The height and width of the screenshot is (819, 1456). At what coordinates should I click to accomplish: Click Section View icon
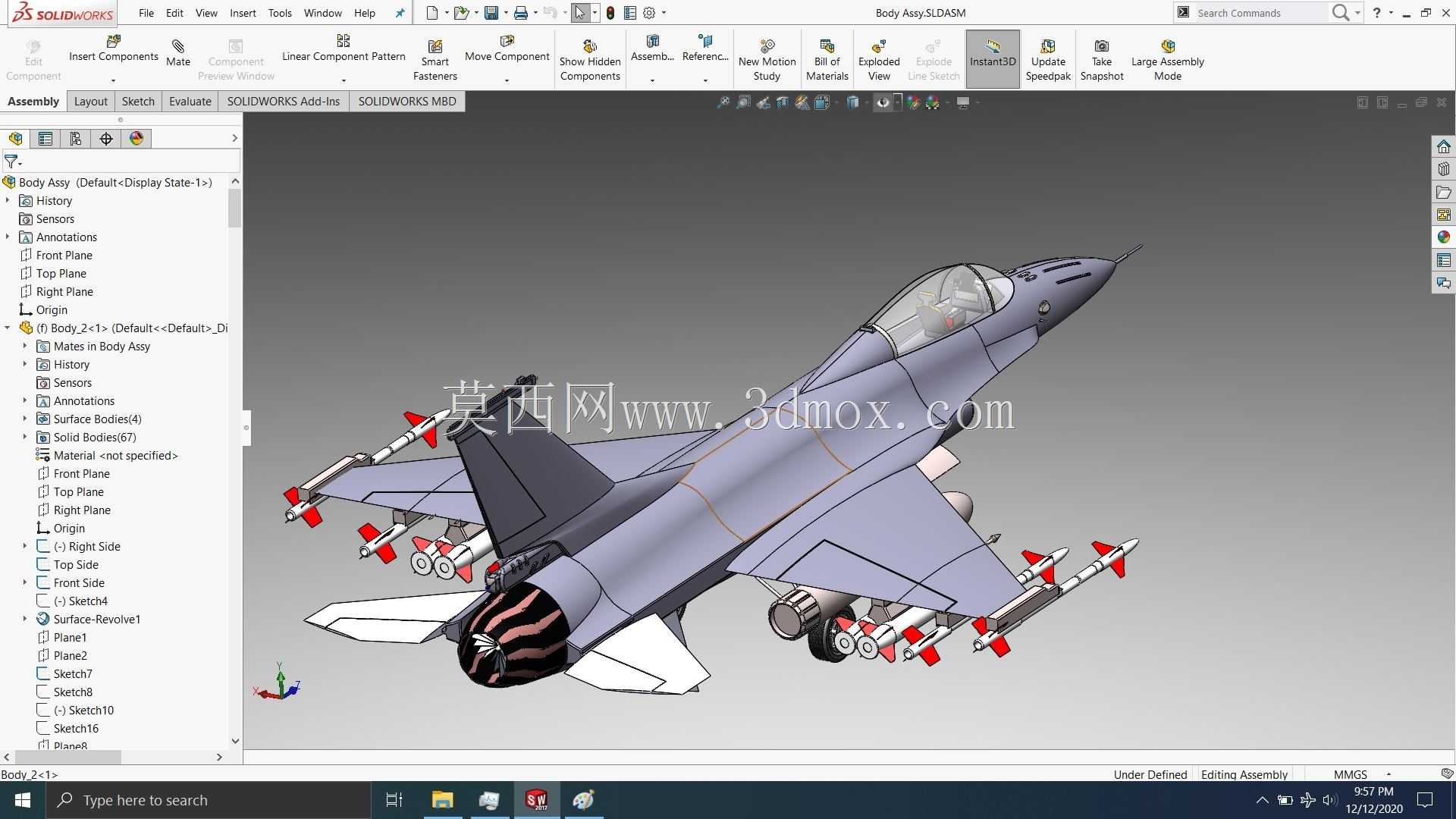pyautogui.click(x=783, y=102)
